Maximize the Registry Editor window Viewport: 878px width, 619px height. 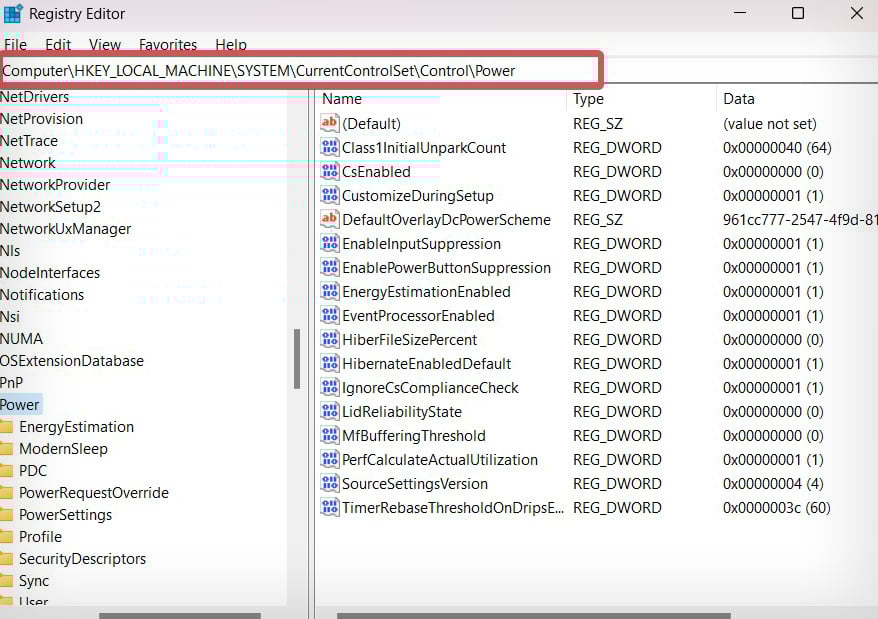click(x=798, y=13)
